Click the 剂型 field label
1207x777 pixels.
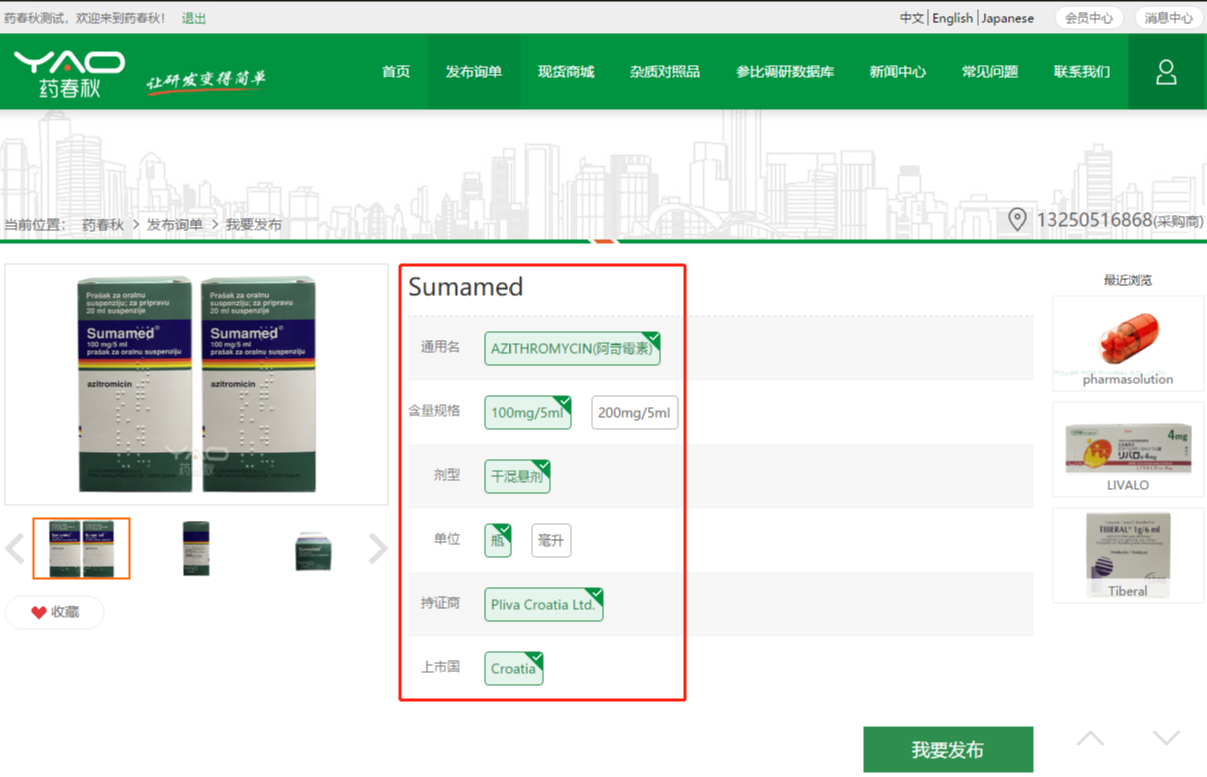click(x=447, y=475)
